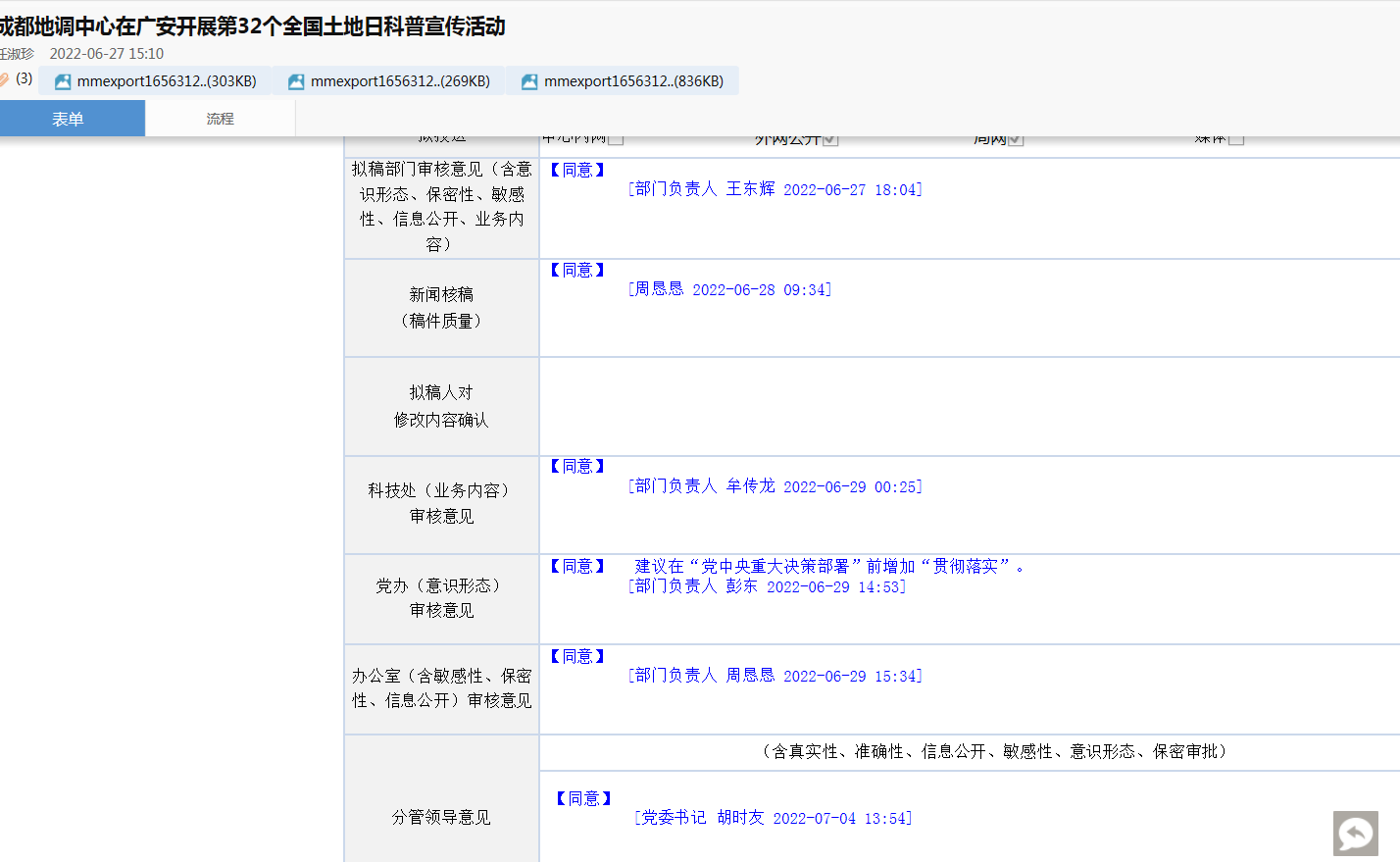1400x862 pixels.
Task: Switch to the 表单 tab
Action: (x=68, y=119)
